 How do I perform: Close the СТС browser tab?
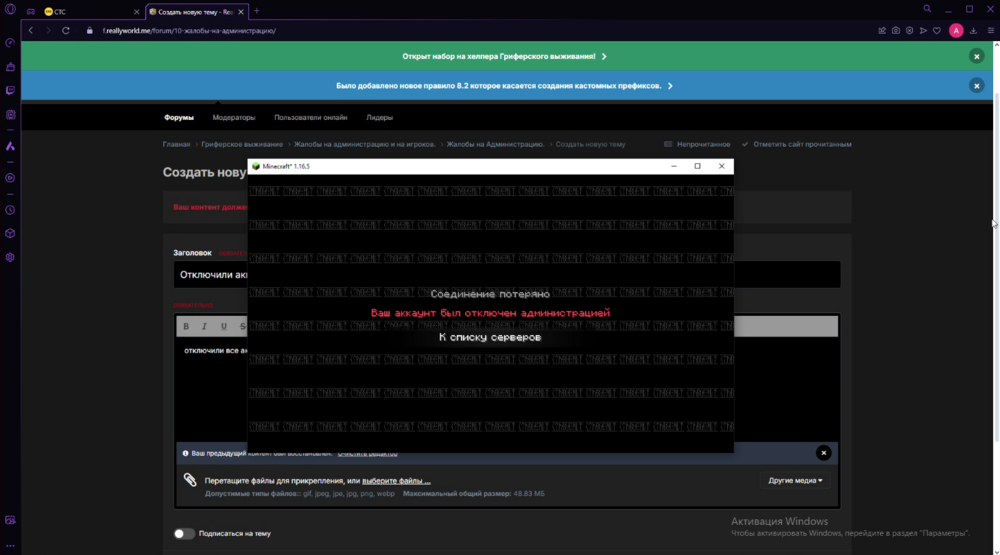click(136, 11)
